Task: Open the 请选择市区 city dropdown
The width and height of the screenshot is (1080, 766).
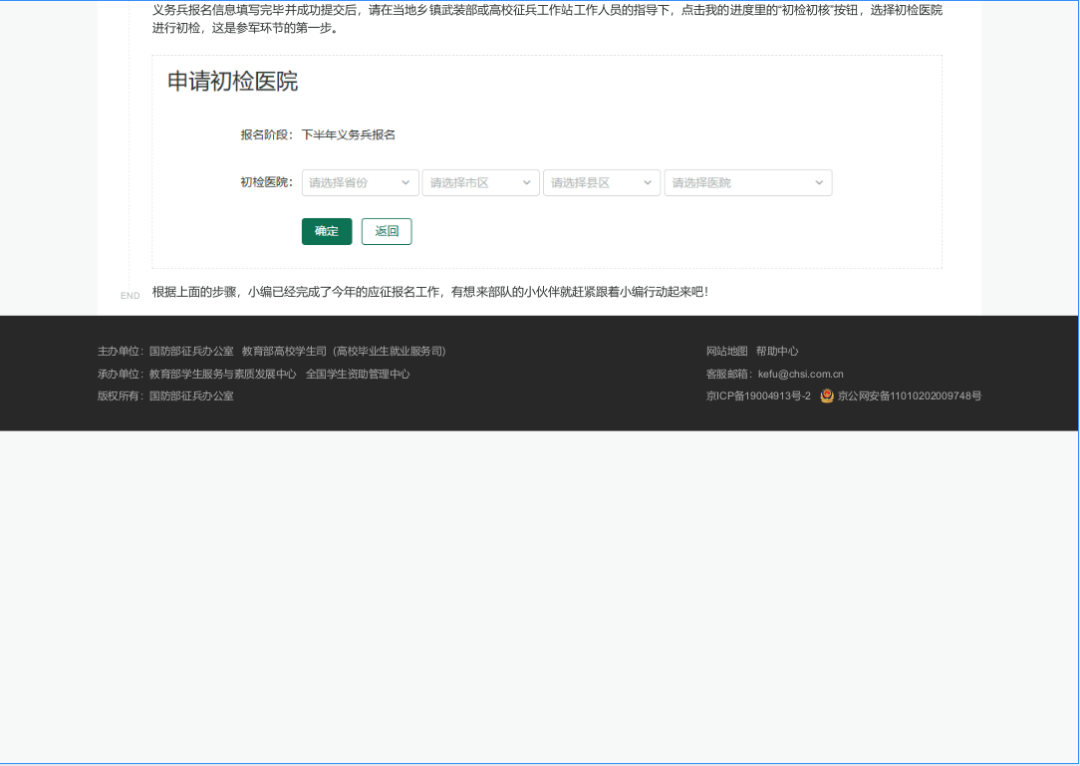Action: click(475, 182)
